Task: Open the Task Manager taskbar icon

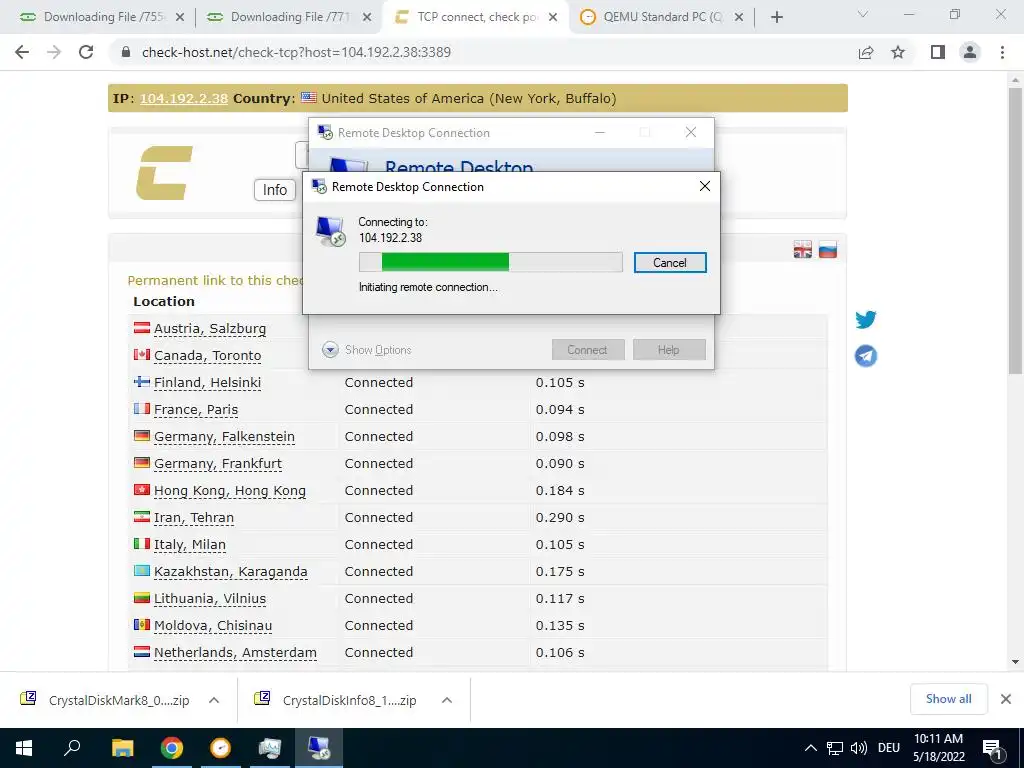Action: [x=270, y=748]
